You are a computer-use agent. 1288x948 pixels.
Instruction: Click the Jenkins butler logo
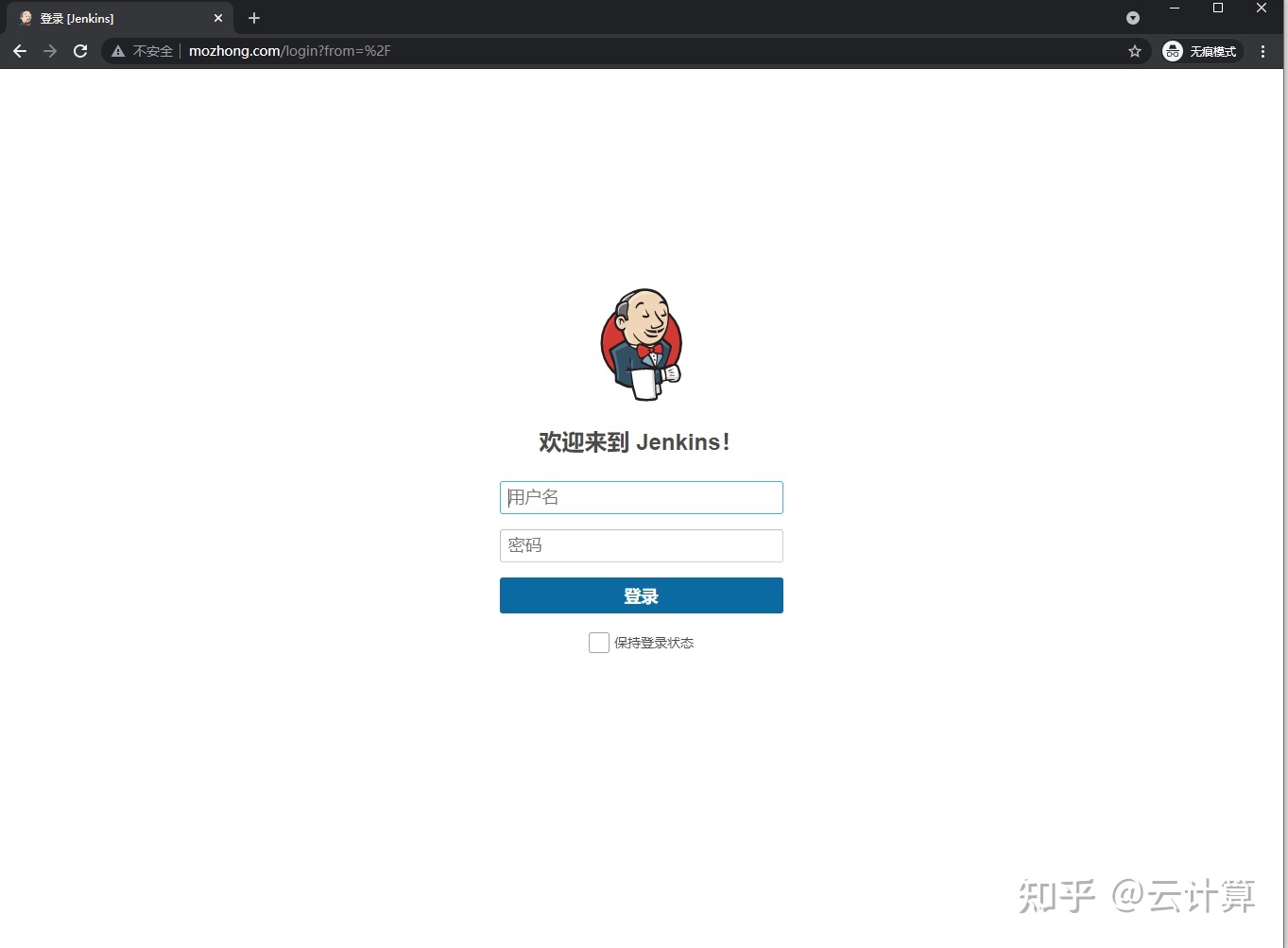coord(642,345)
